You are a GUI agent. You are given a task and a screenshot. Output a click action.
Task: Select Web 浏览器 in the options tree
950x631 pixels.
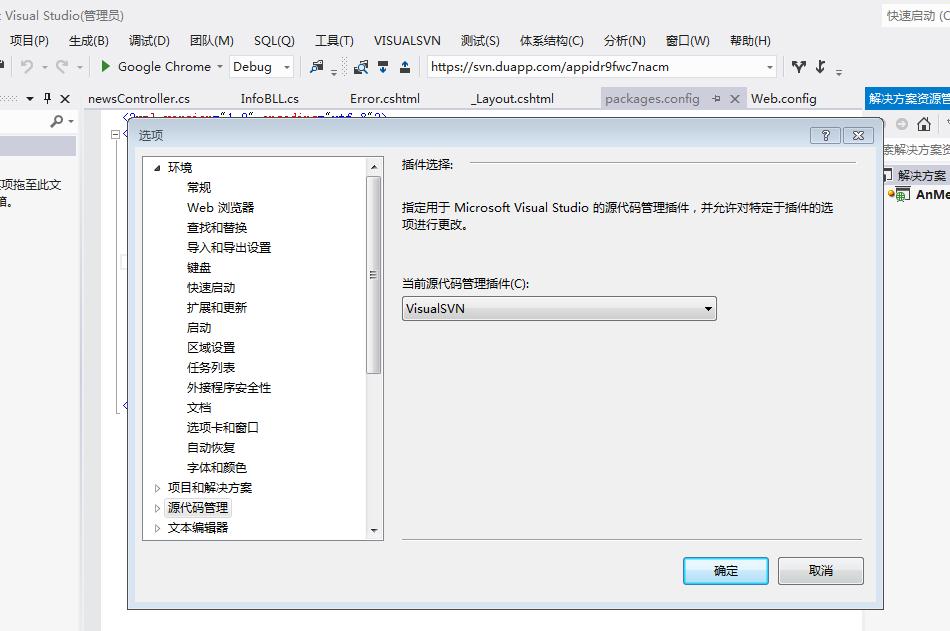click(221, 207)
